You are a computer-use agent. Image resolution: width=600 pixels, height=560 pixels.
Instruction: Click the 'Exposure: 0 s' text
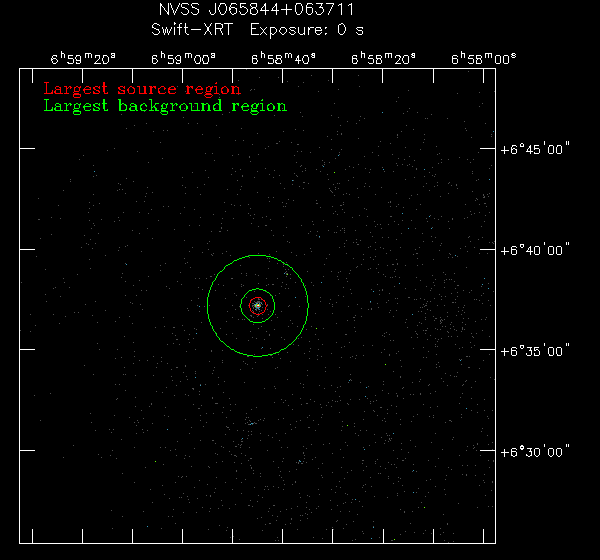[x=307, y=30]
